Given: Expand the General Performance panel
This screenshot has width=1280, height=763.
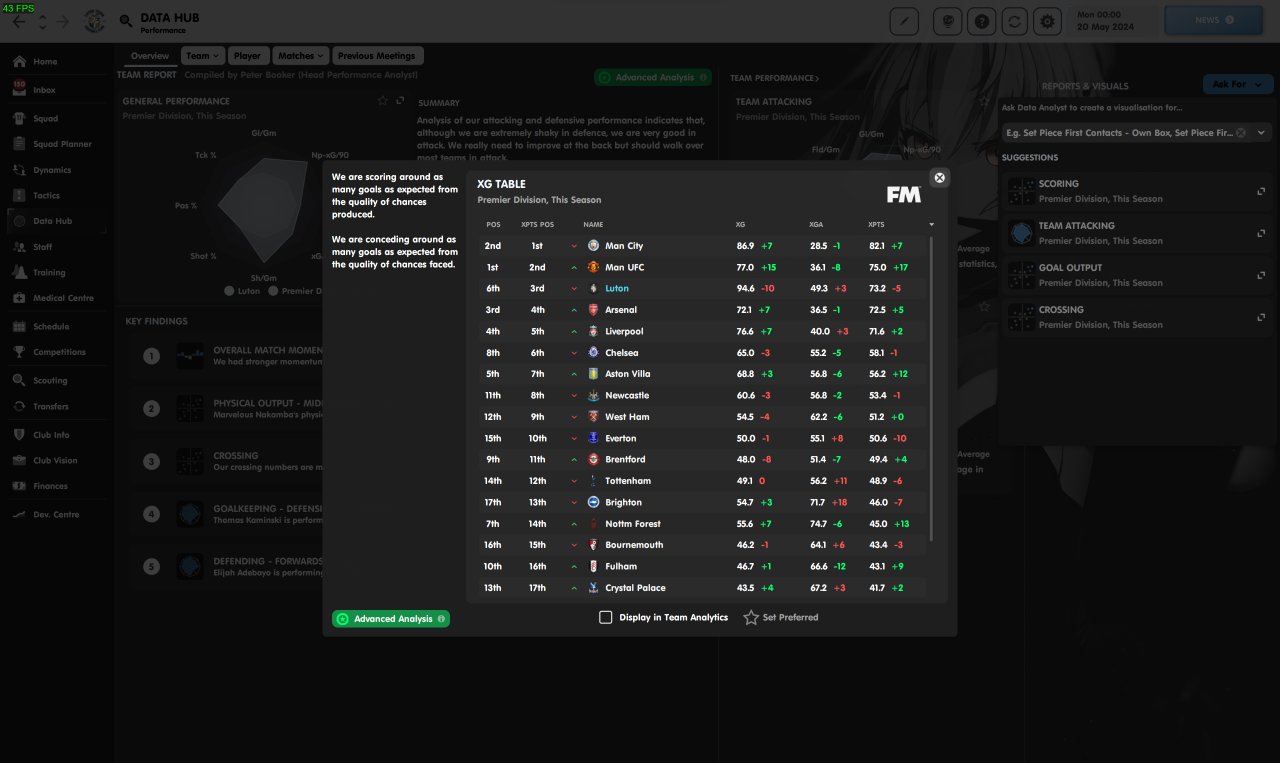Looking at the screenshot, I should coord(400,101).
